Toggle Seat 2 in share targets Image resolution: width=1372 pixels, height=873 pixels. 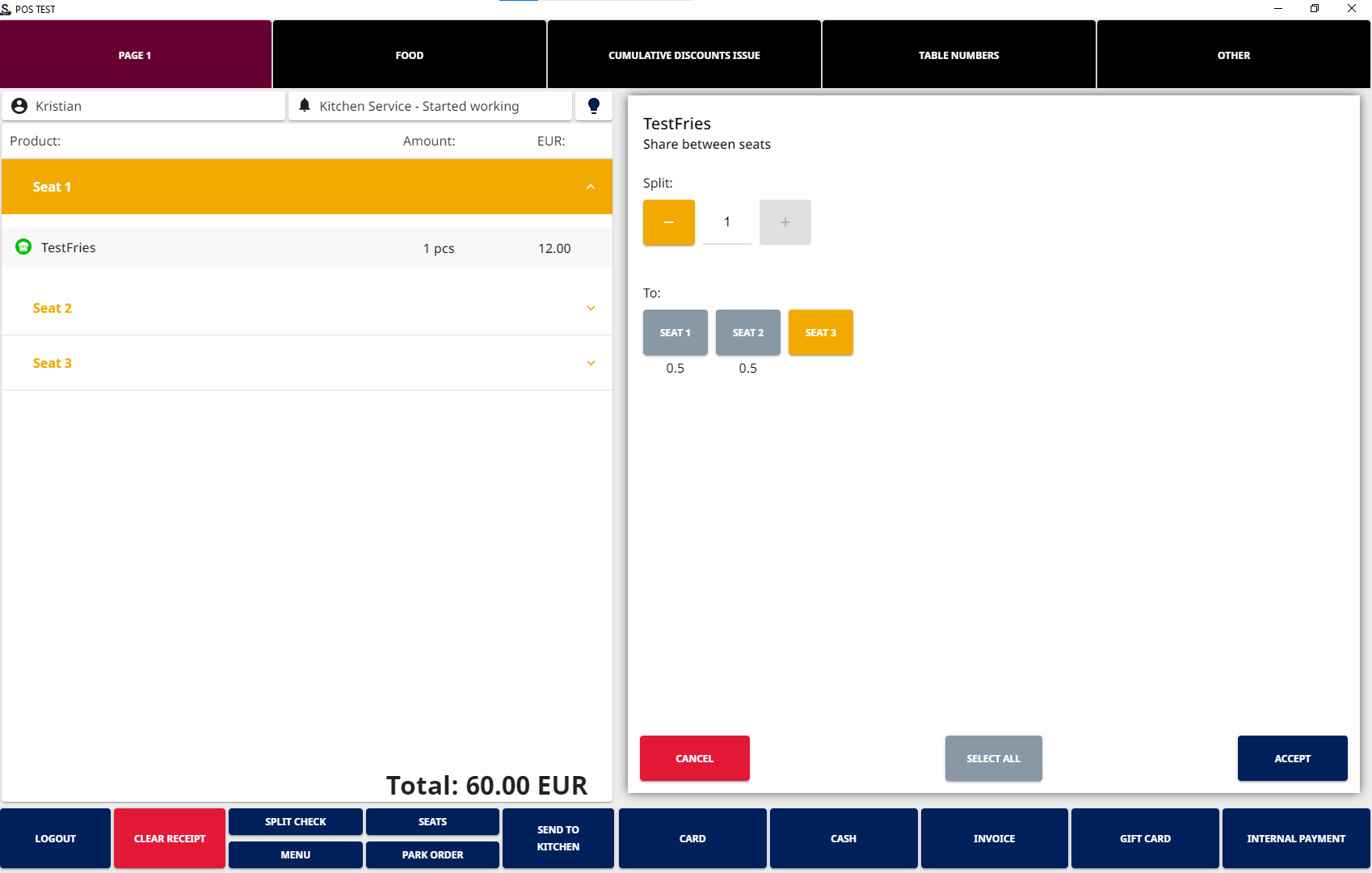tap(747, 332)
